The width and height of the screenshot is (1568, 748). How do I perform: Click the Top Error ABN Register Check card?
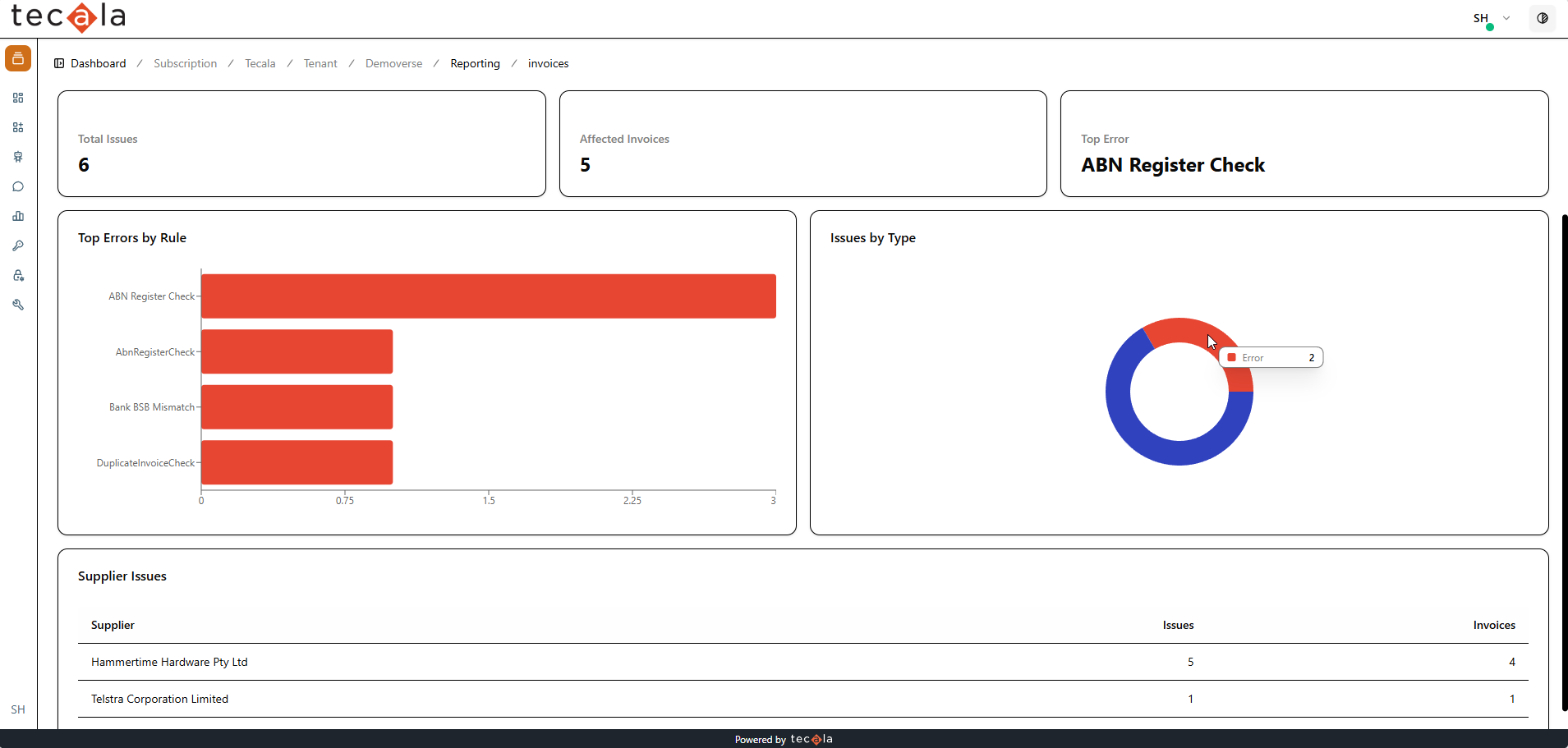pos(1304,144)
